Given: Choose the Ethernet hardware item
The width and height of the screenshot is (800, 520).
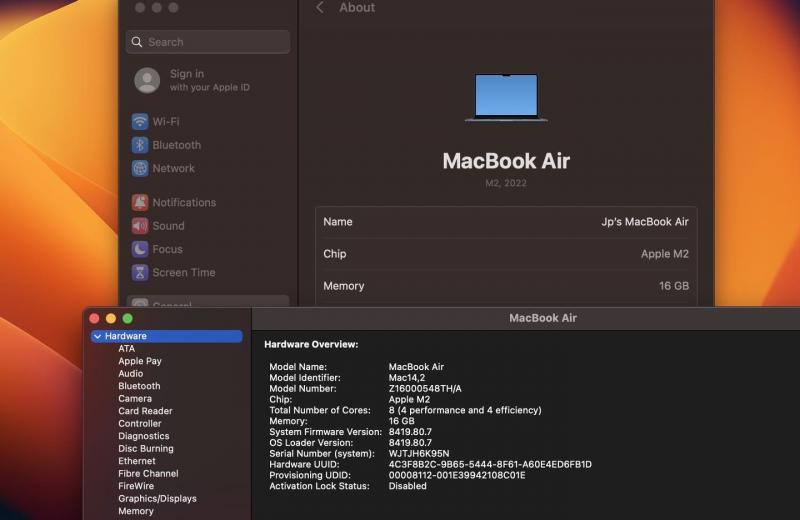Looking at the screenshot, I should coord(137,461).
